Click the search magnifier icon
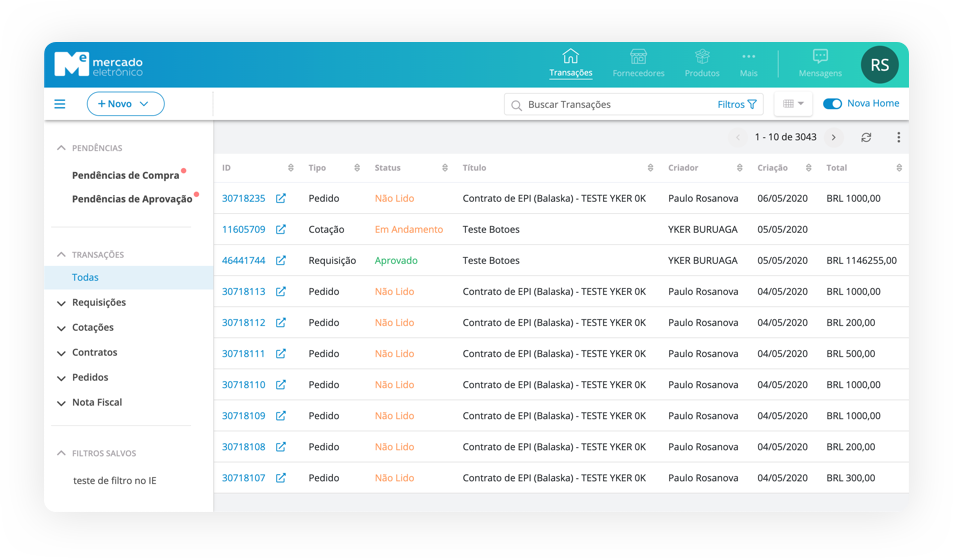 coord(516,105)
